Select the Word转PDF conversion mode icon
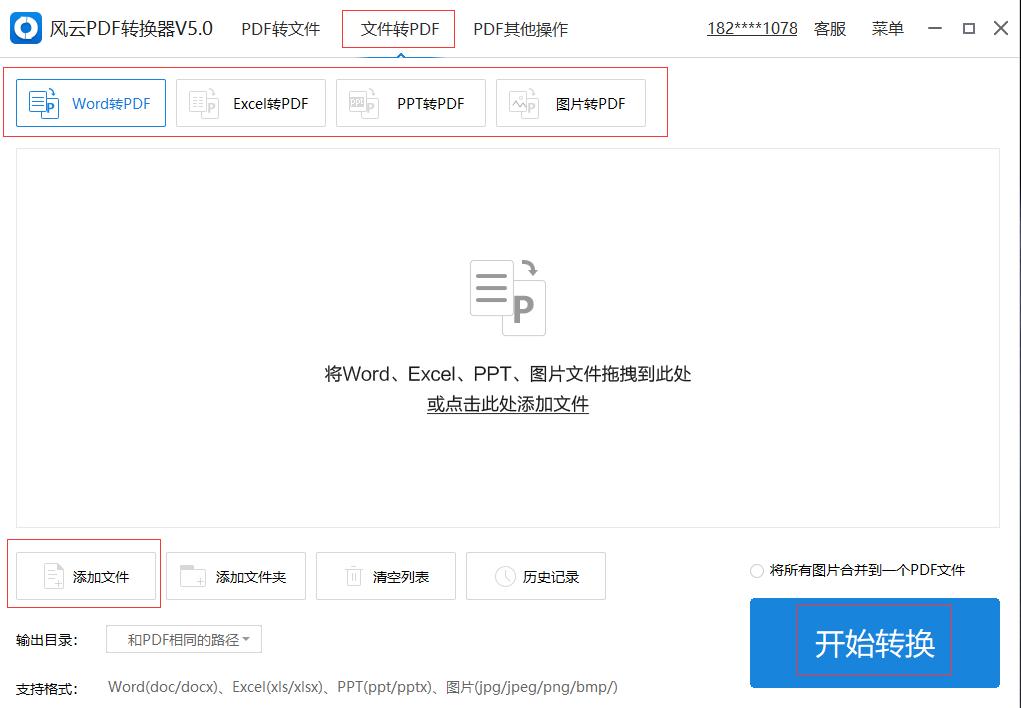This screenshot has width=1021, height=708. (x=43, y=101)
